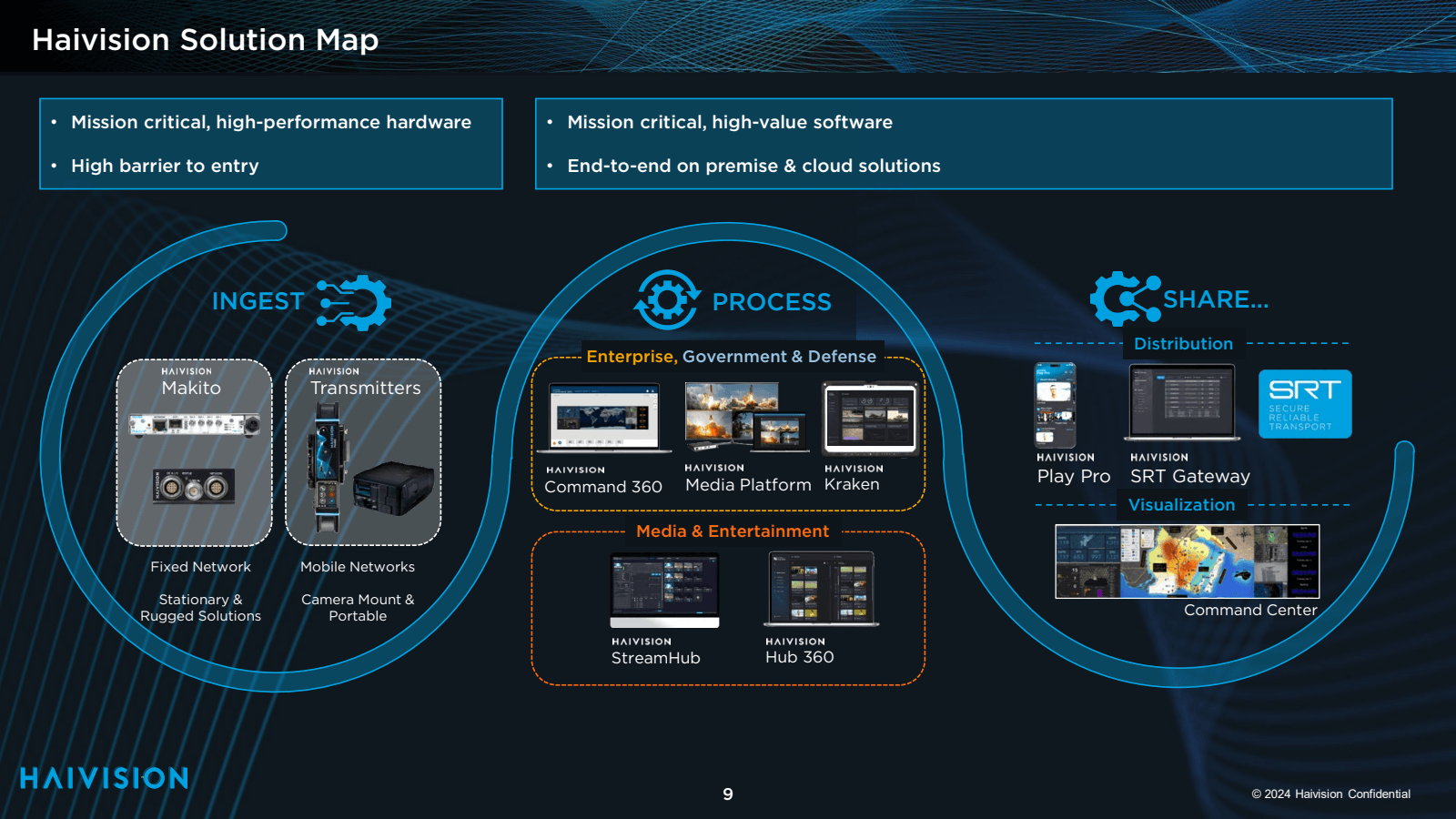Open the Play Pro phone screenshot
This screenshot has height=819, width=1456.
tap(1055, 405)
